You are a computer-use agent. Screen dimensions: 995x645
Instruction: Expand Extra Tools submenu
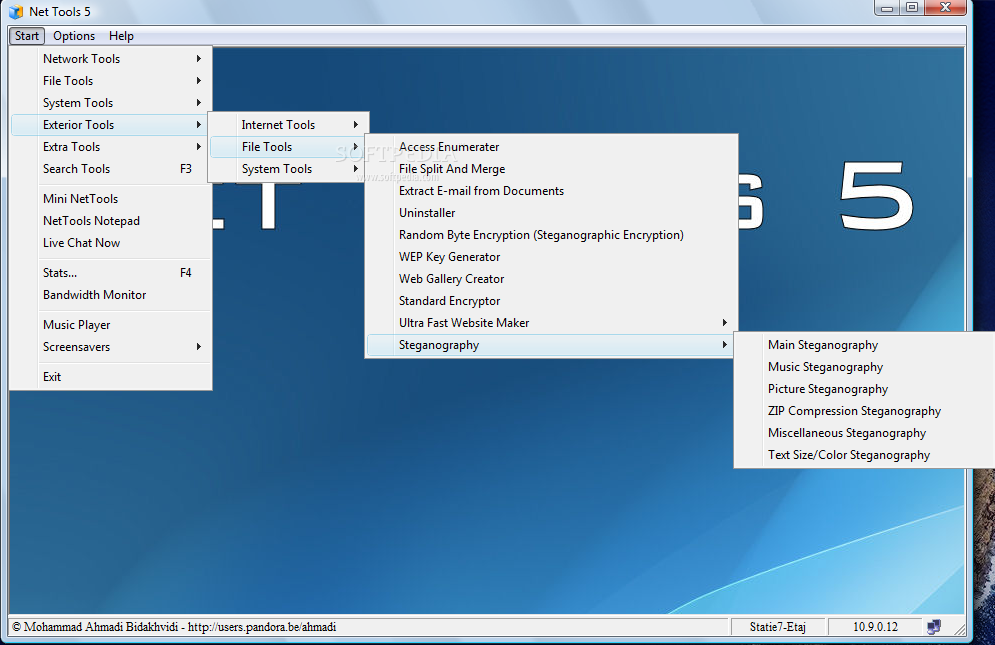(111, 147)
